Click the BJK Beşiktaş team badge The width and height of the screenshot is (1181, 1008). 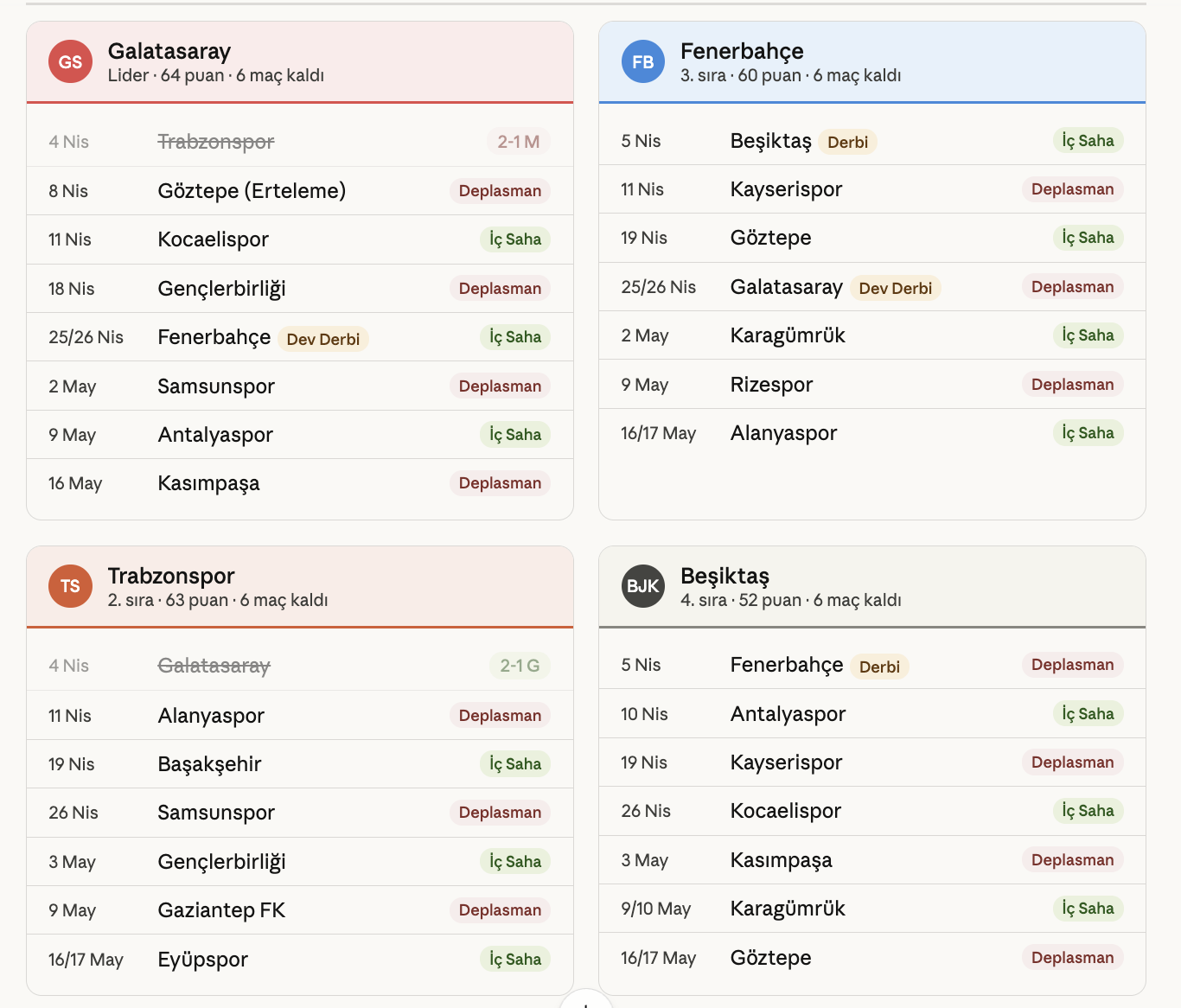coord(642,586)
